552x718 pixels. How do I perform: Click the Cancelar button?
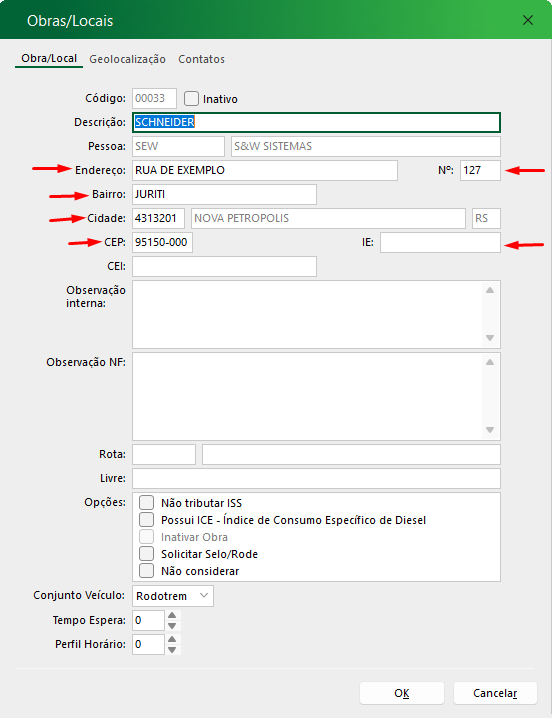(x=495, y=693)
